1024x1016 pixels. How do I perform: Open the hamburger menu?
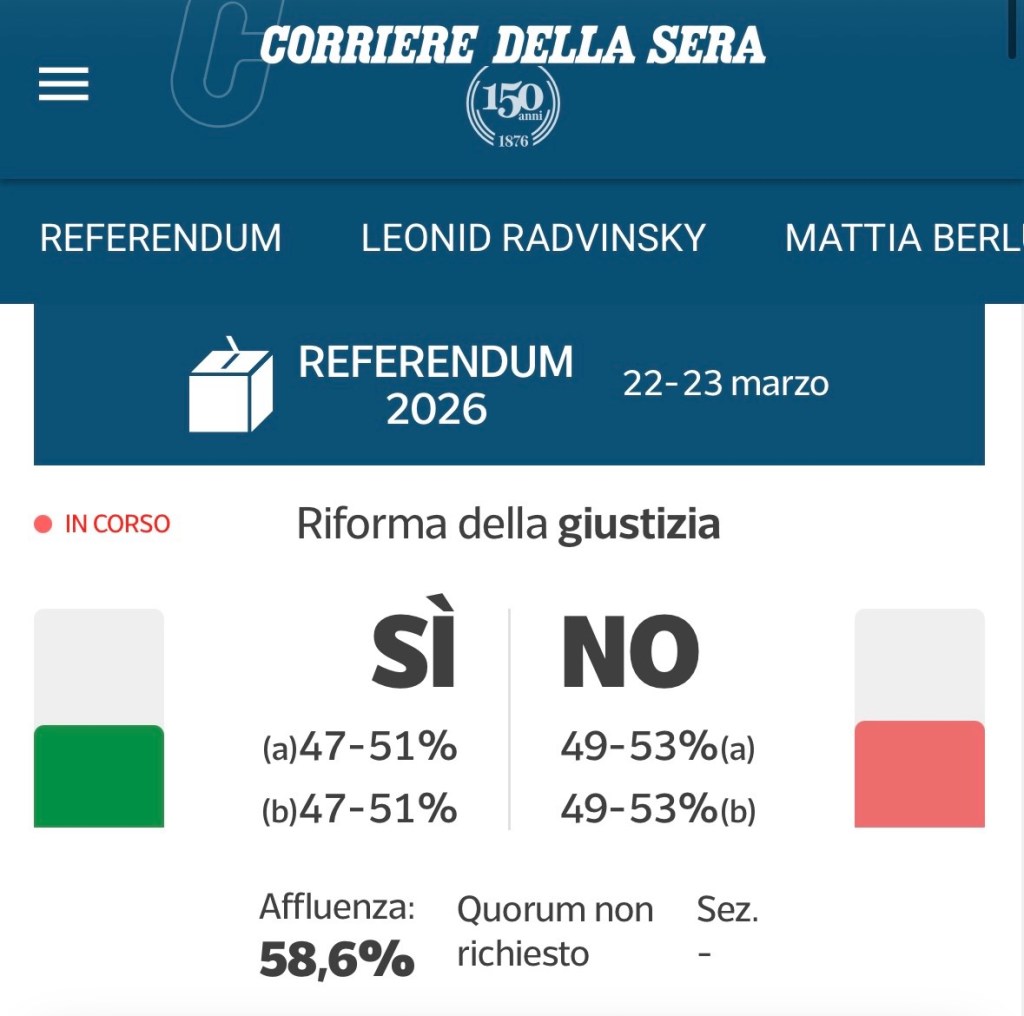(x=64, y=84)
